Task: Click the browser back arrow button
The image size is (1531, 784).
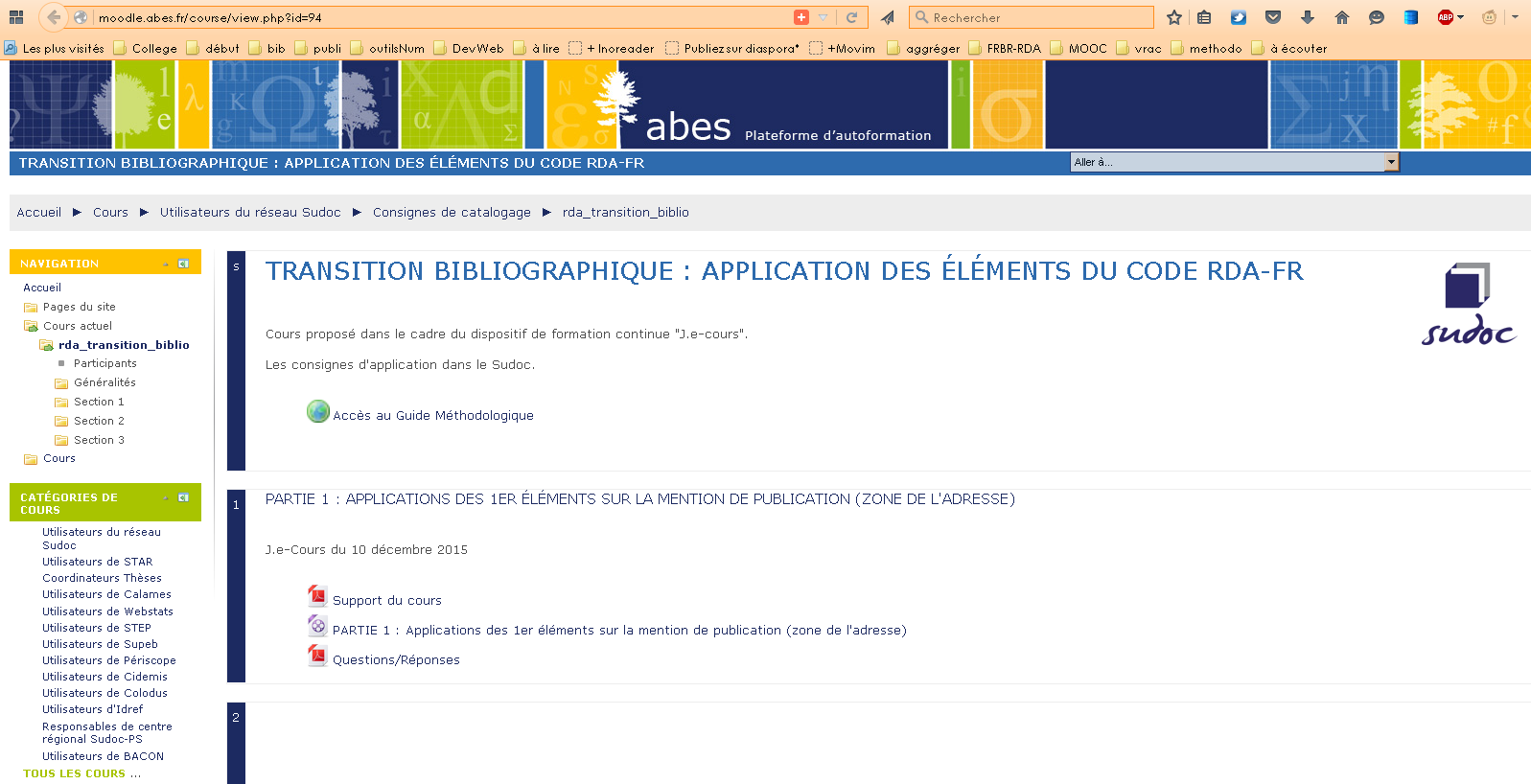Action: pos(54,17)
